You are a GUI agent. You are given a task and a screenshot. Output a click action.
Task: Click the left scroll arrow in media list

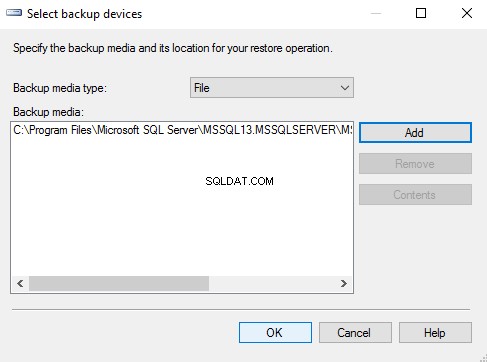coord(20,283)
